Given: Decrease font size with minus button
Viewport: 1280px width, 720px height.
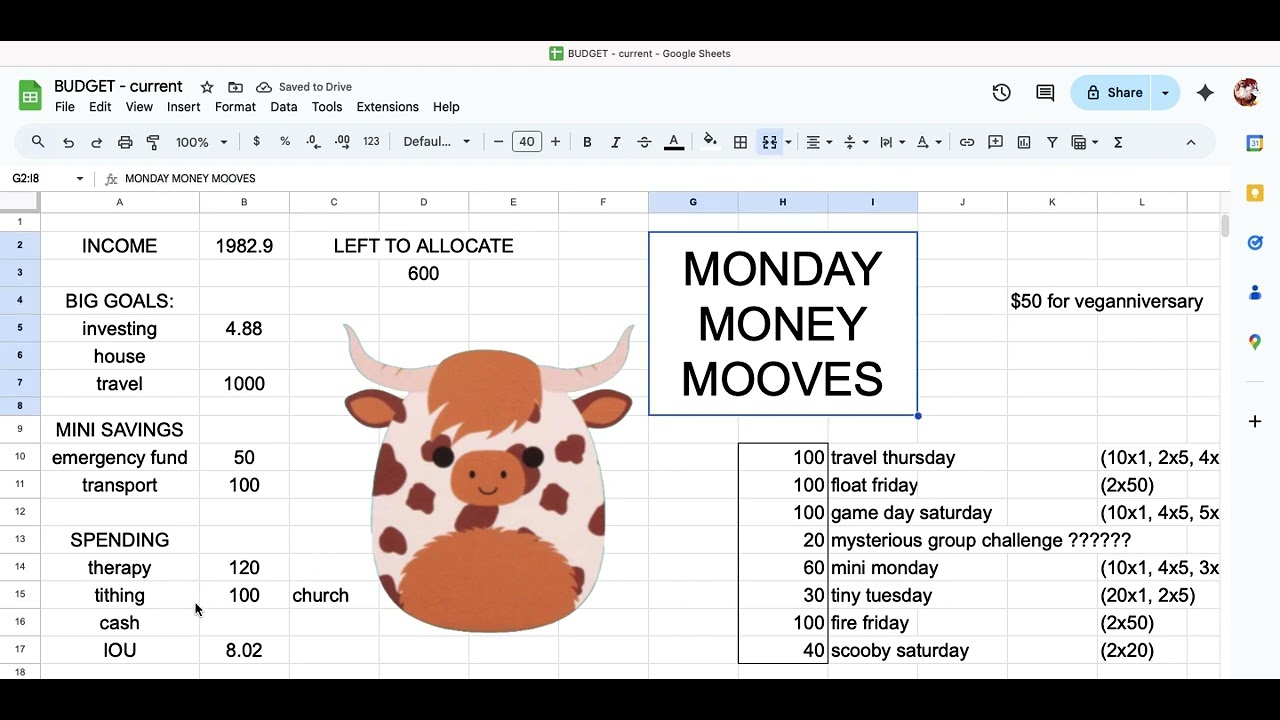Looking at the screenshot, I should [498, 142].
